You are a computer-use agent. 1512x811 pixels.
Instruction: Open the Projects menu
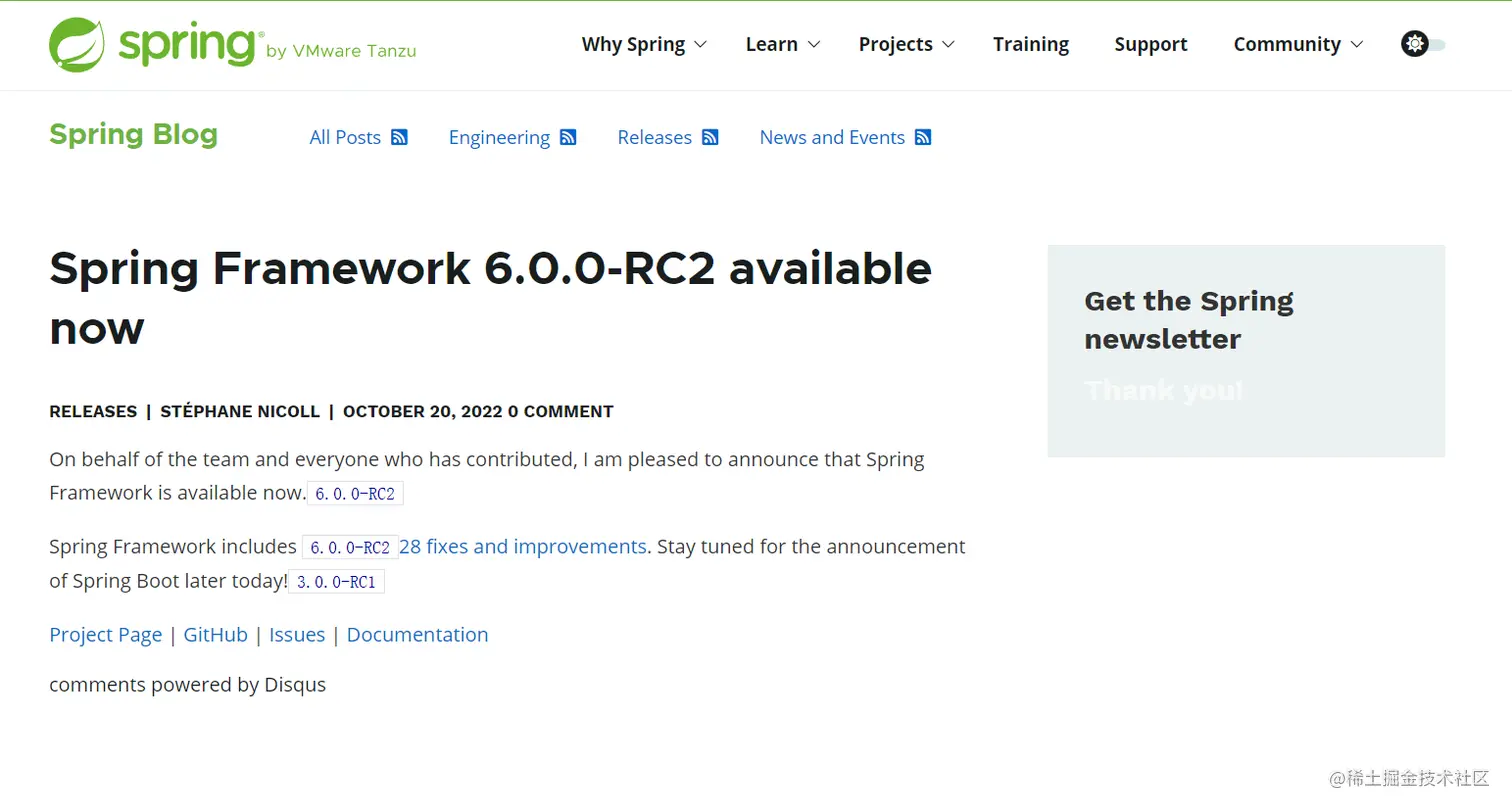pos(896,44)
